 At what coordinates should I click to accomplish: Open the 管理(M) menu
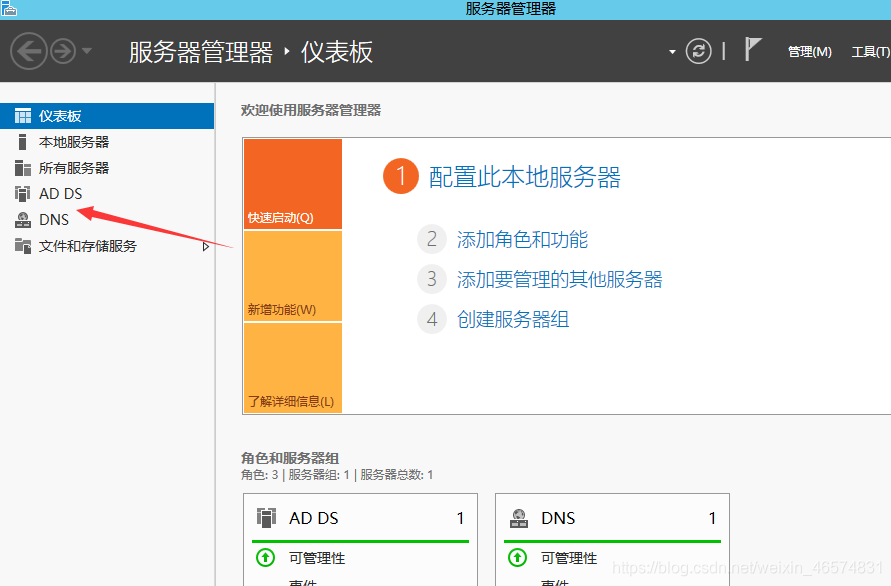[x=810, y=52]
